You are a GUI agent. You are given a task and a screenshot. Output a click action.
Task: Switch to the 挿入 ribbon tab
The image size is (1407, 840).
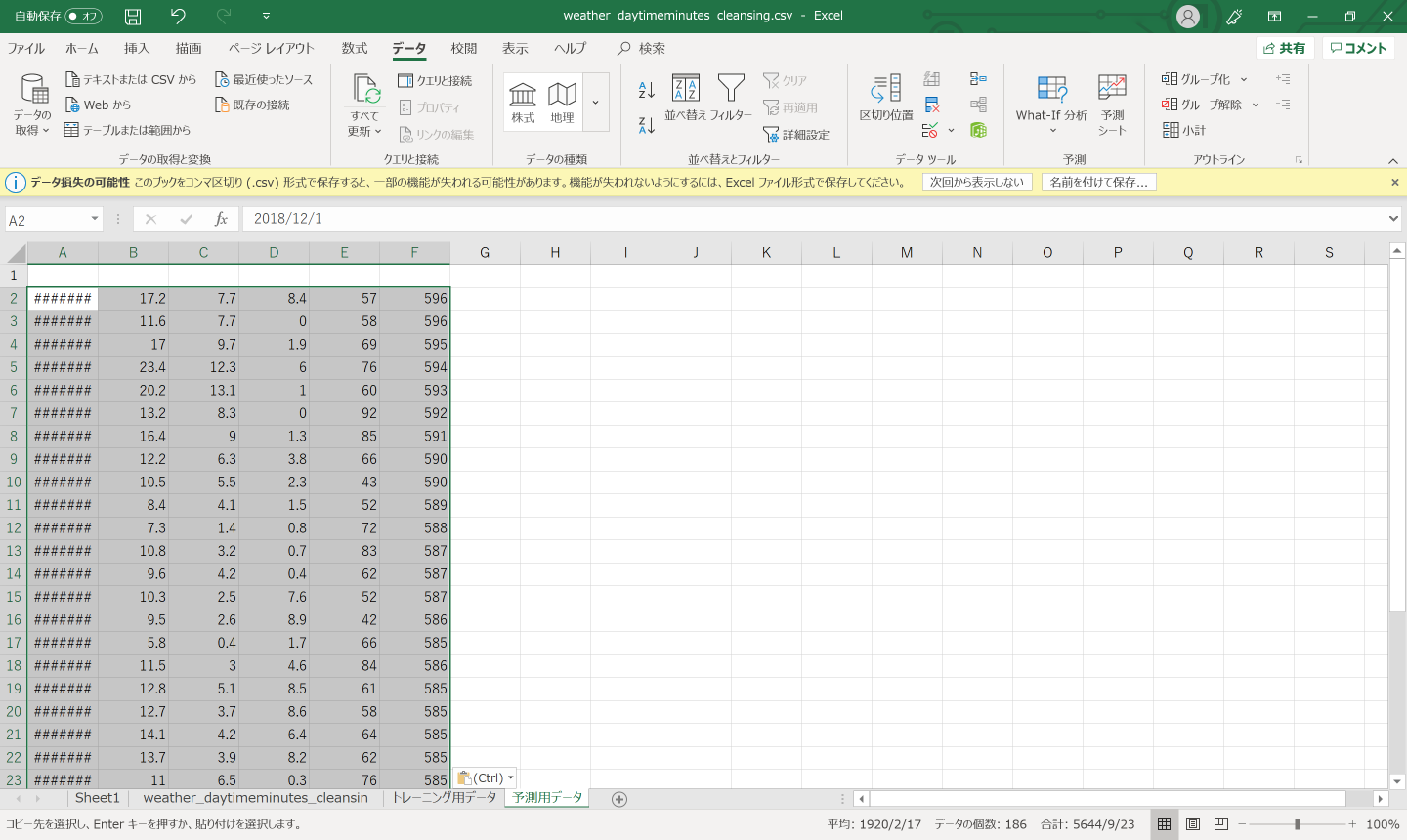(137, 48)
